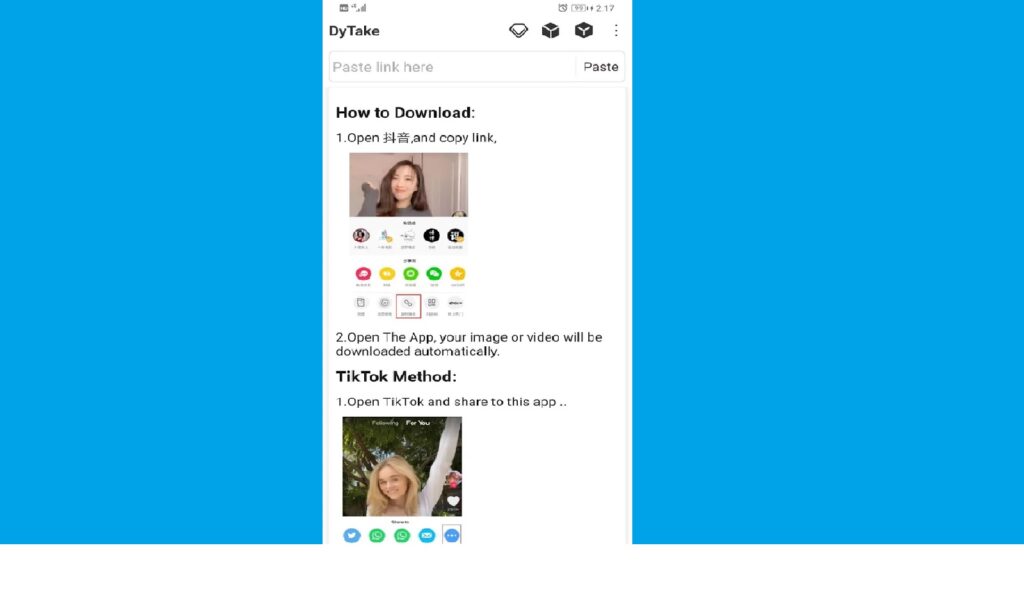This screenshot has width=1024, height=589.
Task: Click the cube icon with Y mark
Action: [583, 31]
